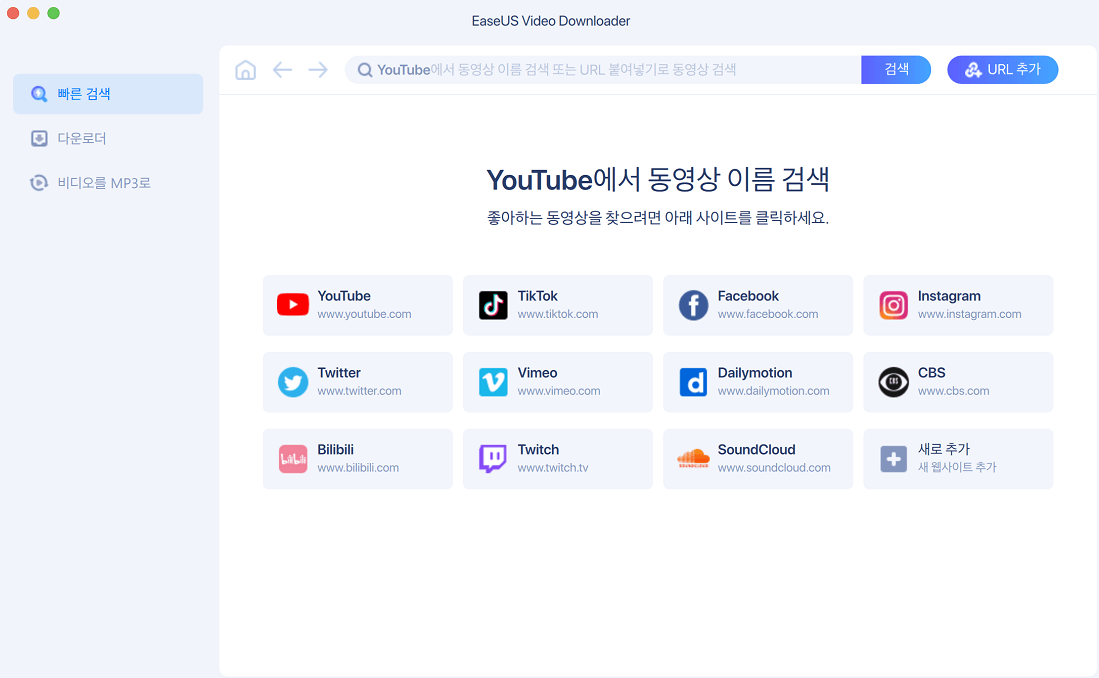Click the Instagram logo icon
Screen dimensions: 1099x678
[894, 305]
